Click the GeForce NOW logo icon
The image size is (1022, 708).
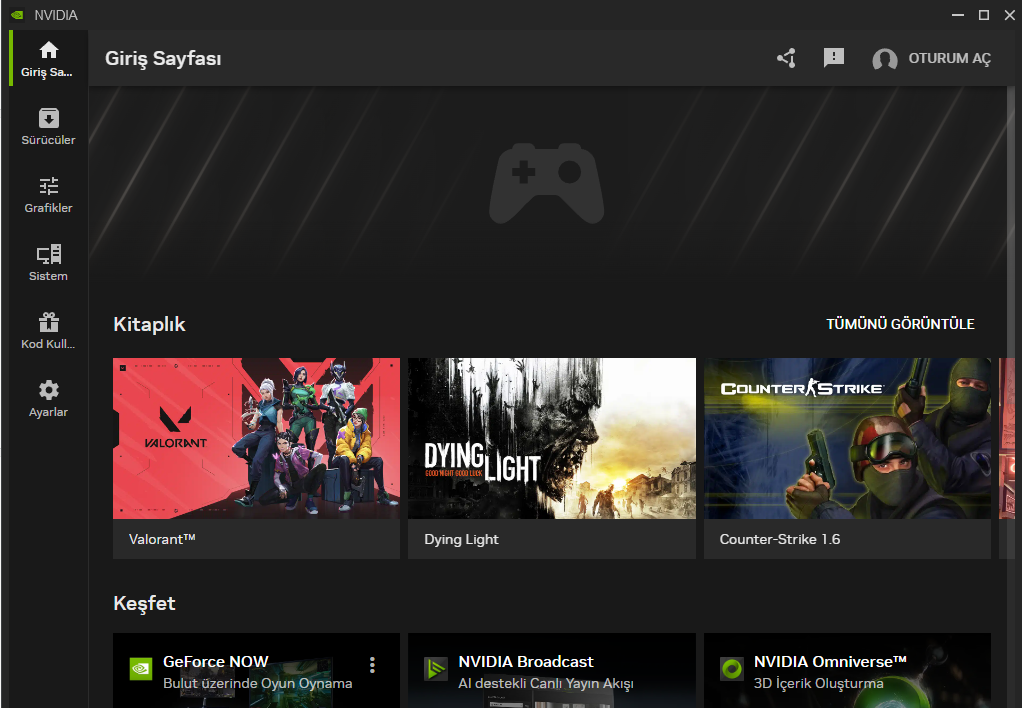pos(141,668)
